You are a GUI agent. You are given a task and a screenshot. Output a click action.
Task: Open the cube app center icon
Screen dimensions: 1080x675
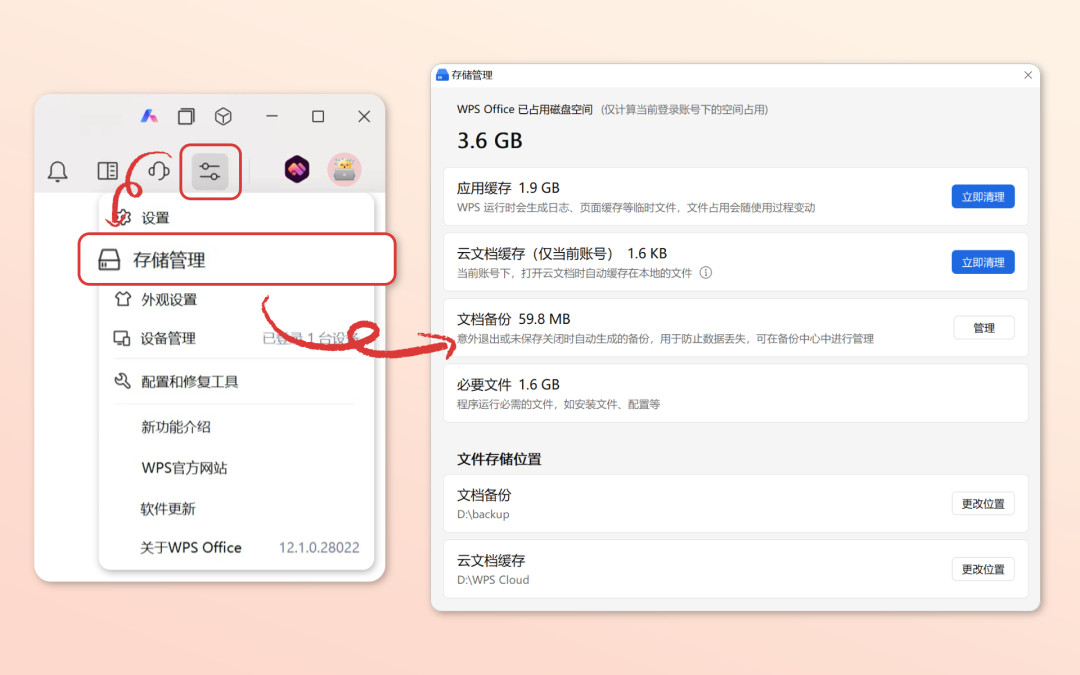click(x=223, y=116)
